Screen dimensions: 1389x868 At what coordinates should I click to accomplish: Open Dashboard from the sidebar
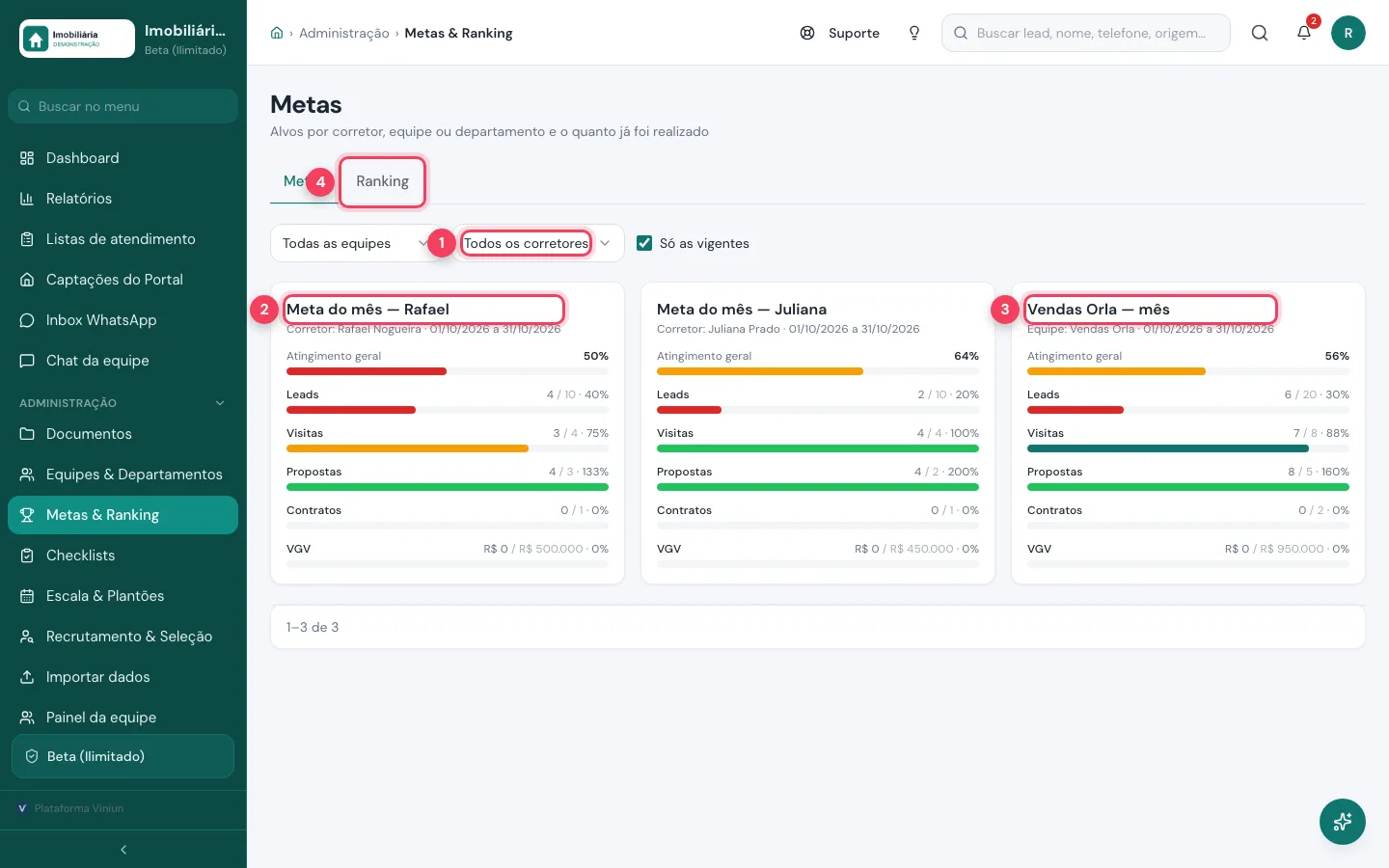(123, 158)
